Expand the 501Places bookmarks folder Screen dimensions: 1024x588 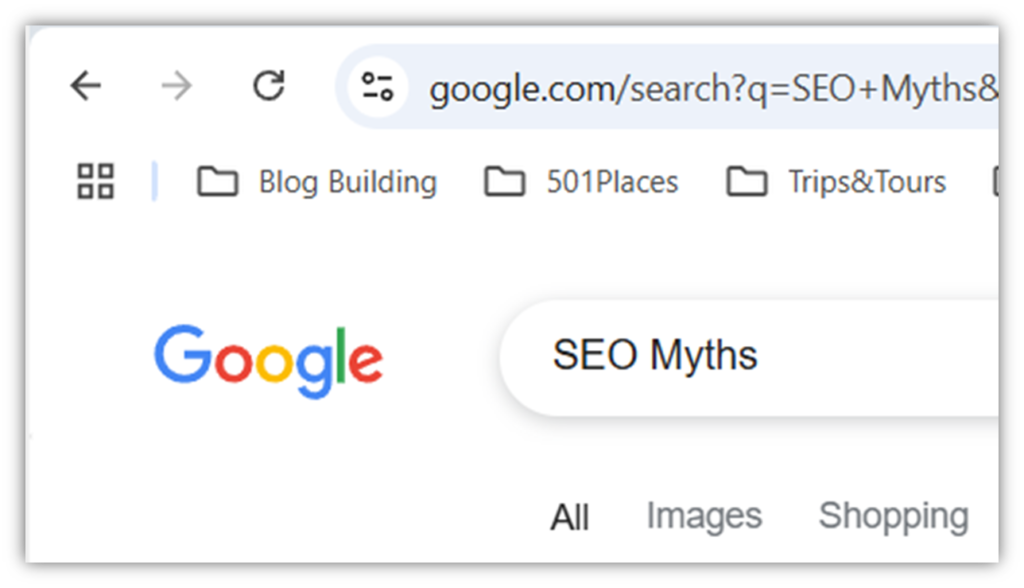[613, 182]
